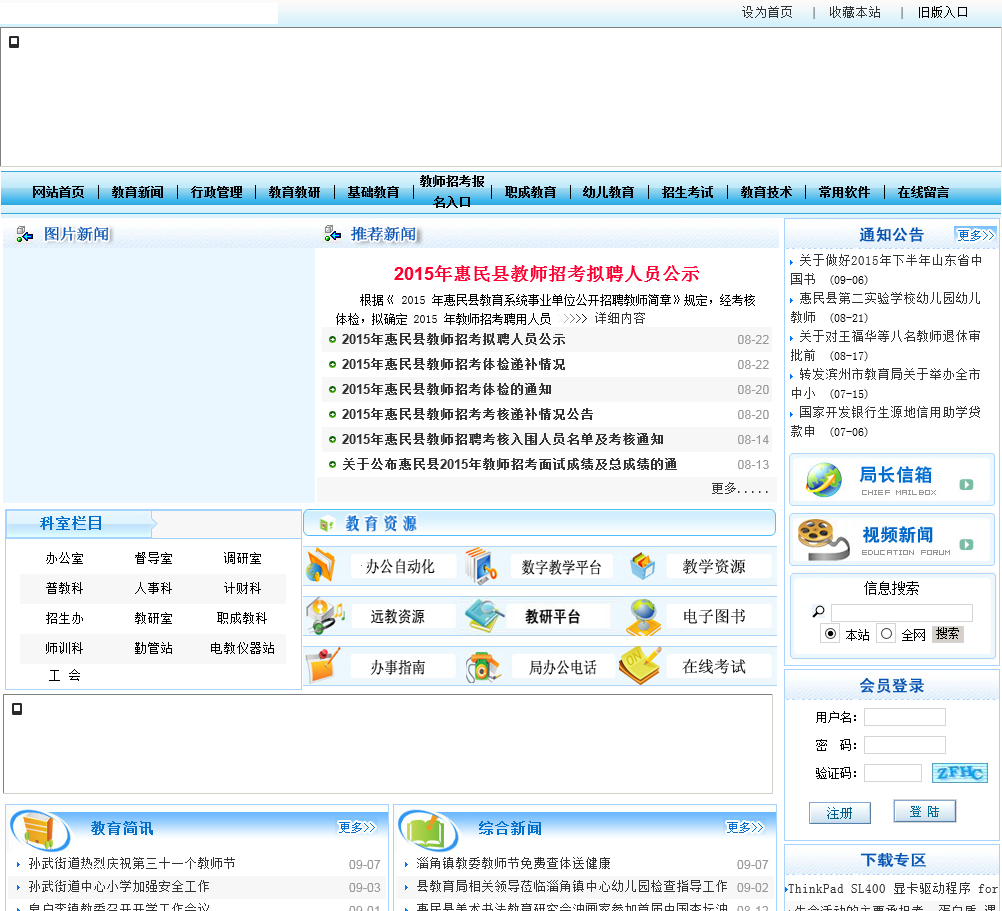Screen dimensions: 1002x911
Task: Open the 行政管理 nav item
Action: (x=217, y=192)
